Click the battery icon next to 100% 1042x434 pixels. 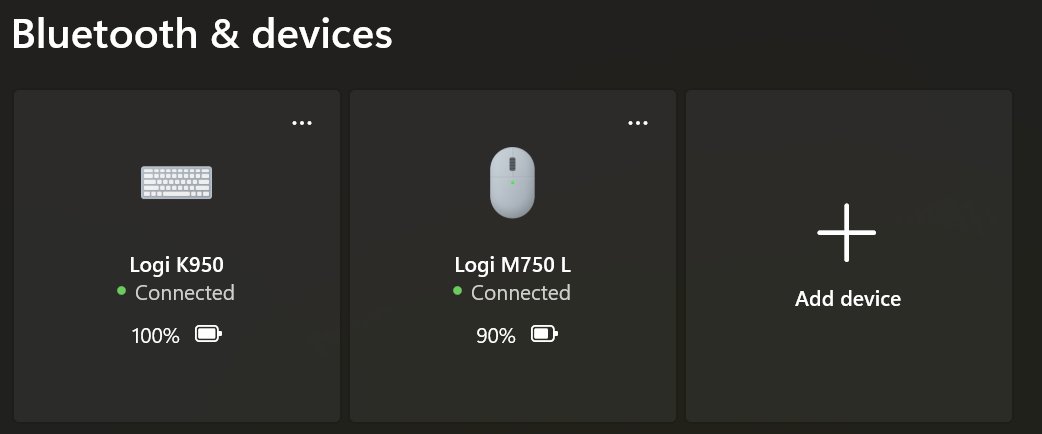coord(208,334)
